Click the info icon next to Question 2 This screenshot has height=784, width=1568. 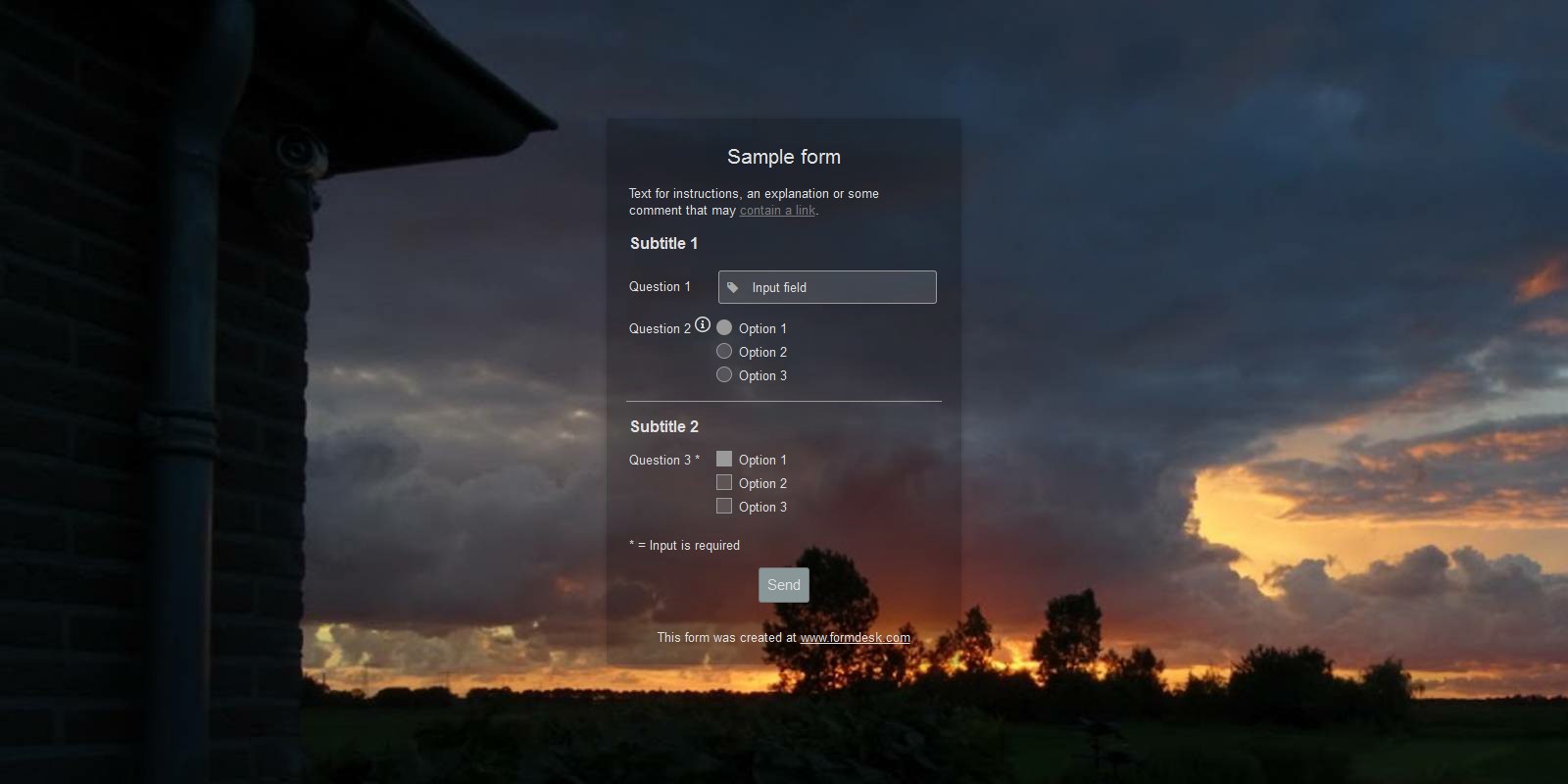[x=703, y=325]
